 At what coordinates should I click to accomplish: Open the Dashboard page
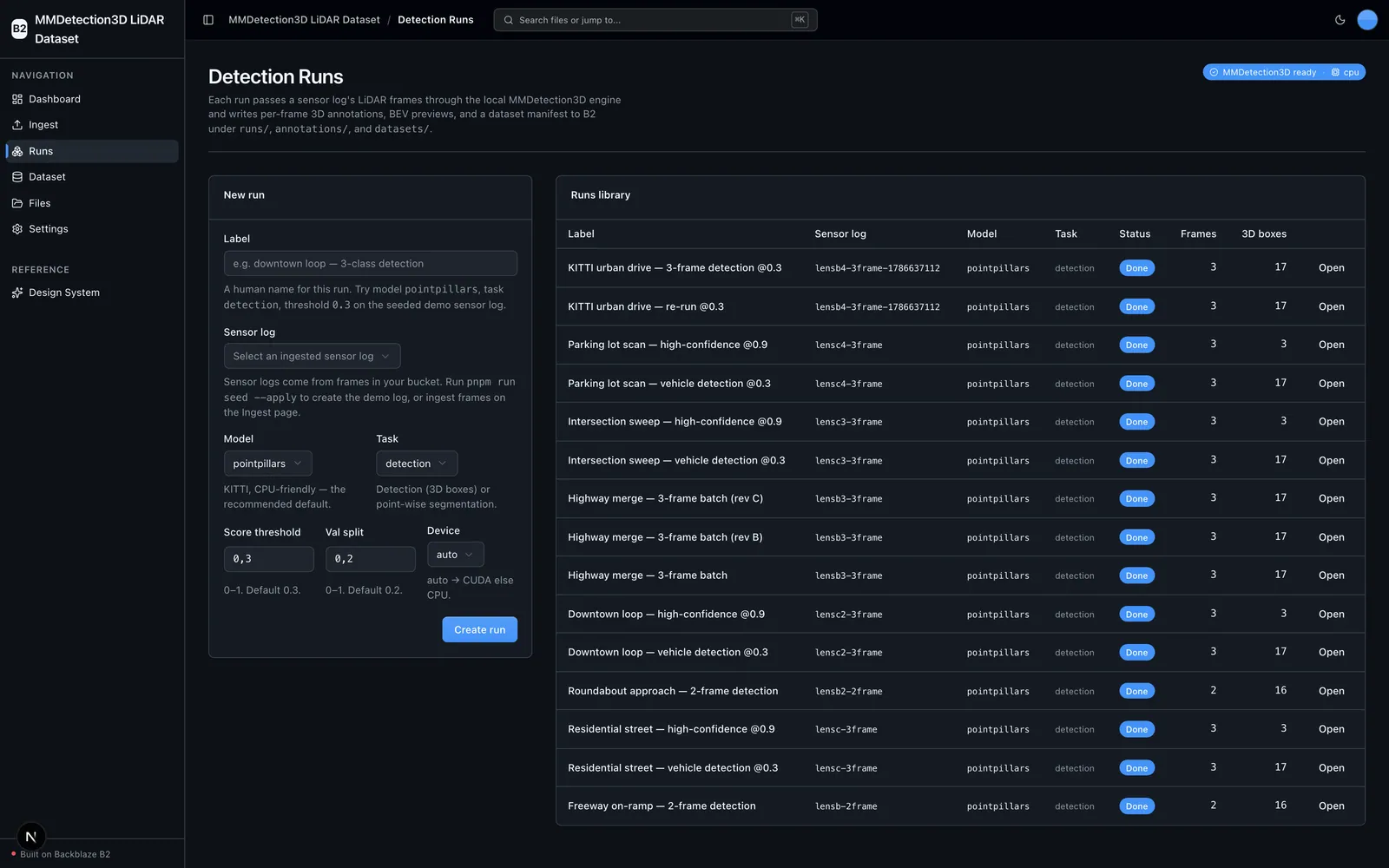click(x=92, y=99)
